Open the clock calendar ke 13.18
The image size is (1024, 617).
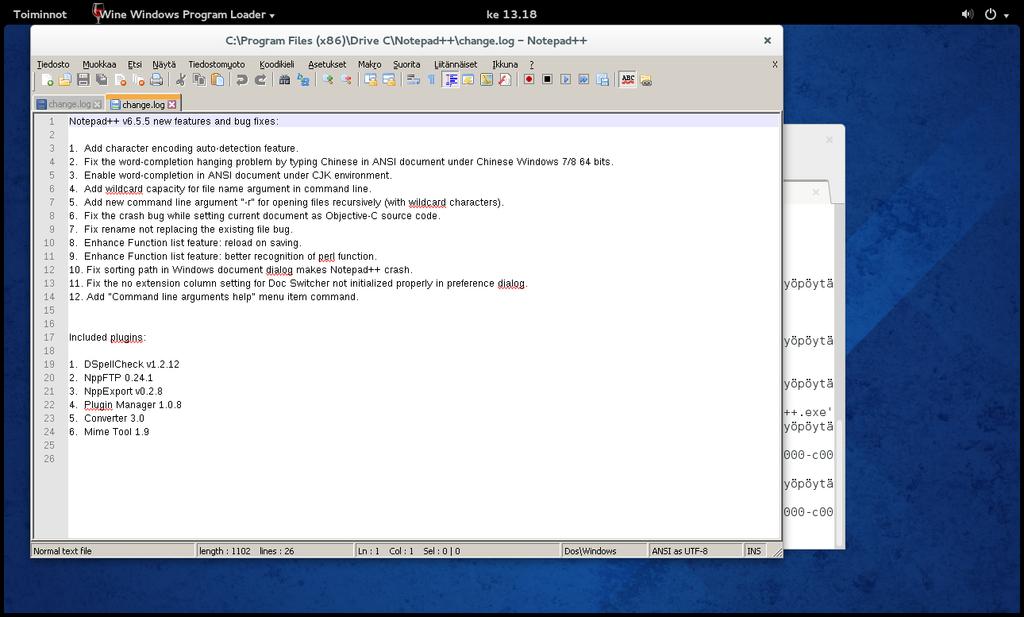511,14
